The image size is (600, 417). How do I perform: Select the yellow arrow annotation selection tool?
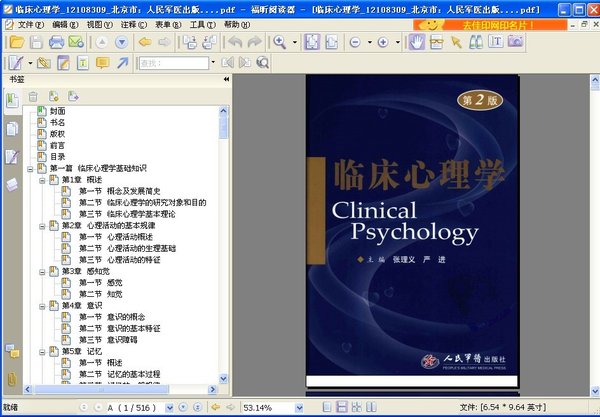click(456, 42)
